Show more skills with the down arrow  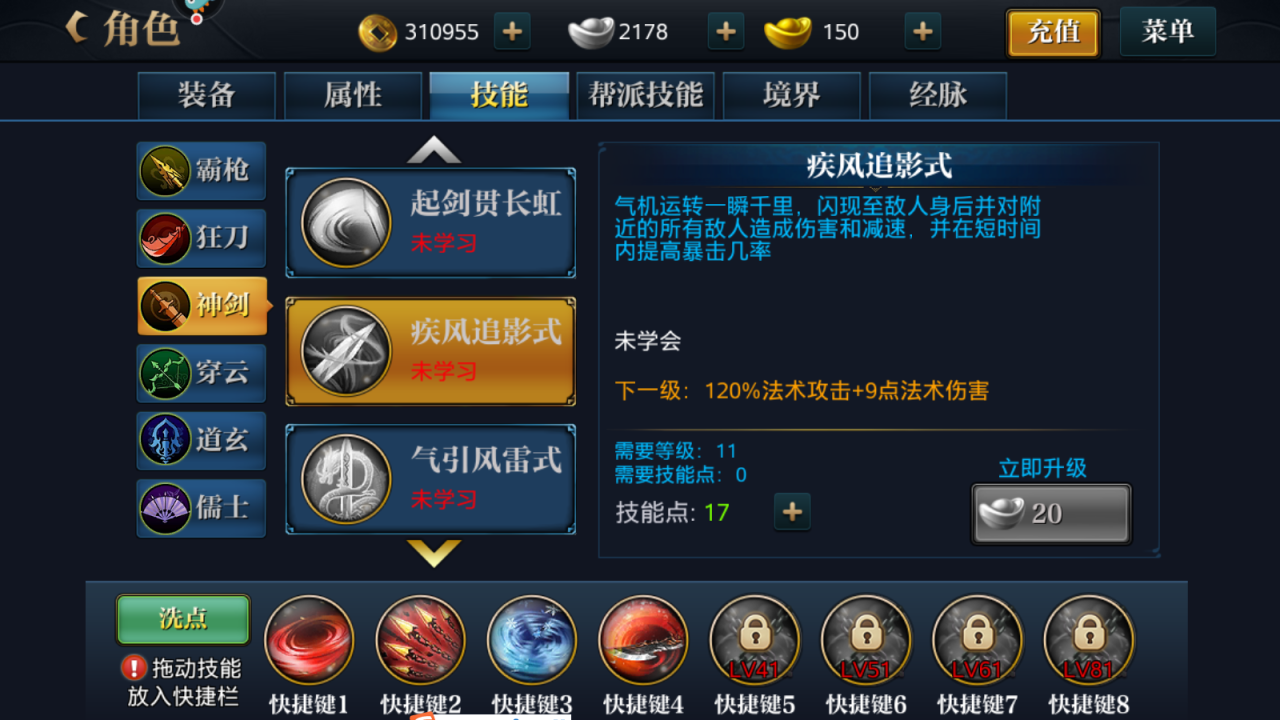click(434, 553)
